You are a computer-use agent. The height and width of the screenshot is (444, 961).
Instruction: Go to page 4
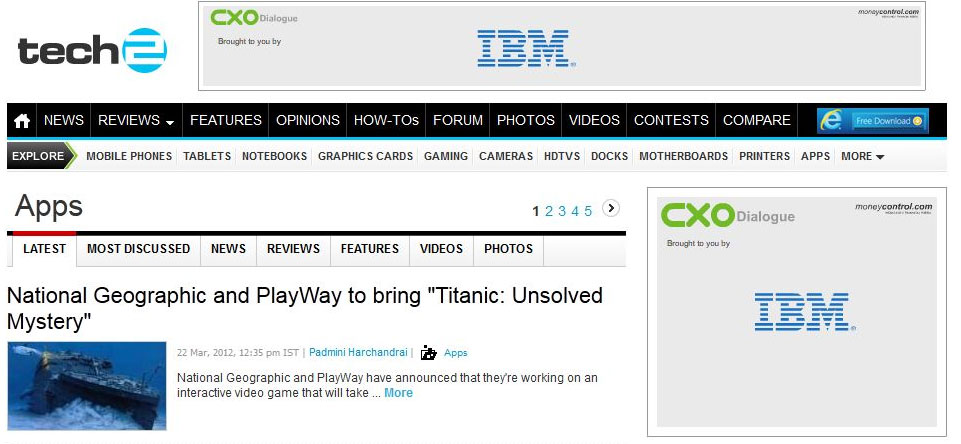575,212
